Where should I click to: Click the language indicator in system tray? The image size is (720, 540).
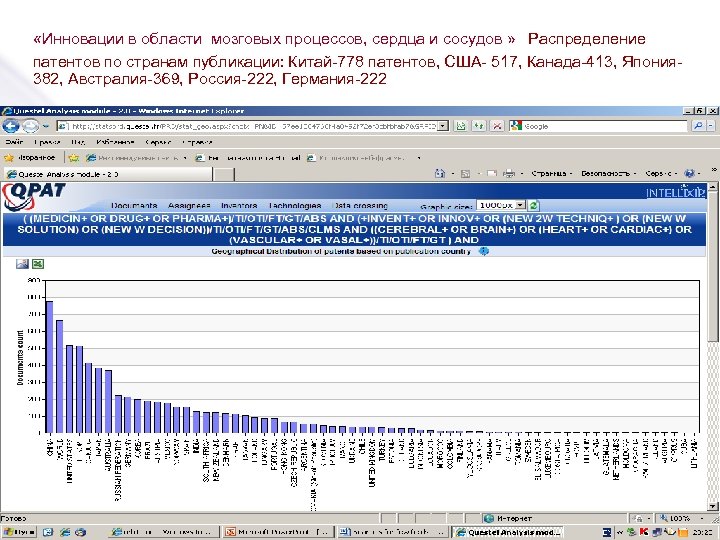[608, 532]
